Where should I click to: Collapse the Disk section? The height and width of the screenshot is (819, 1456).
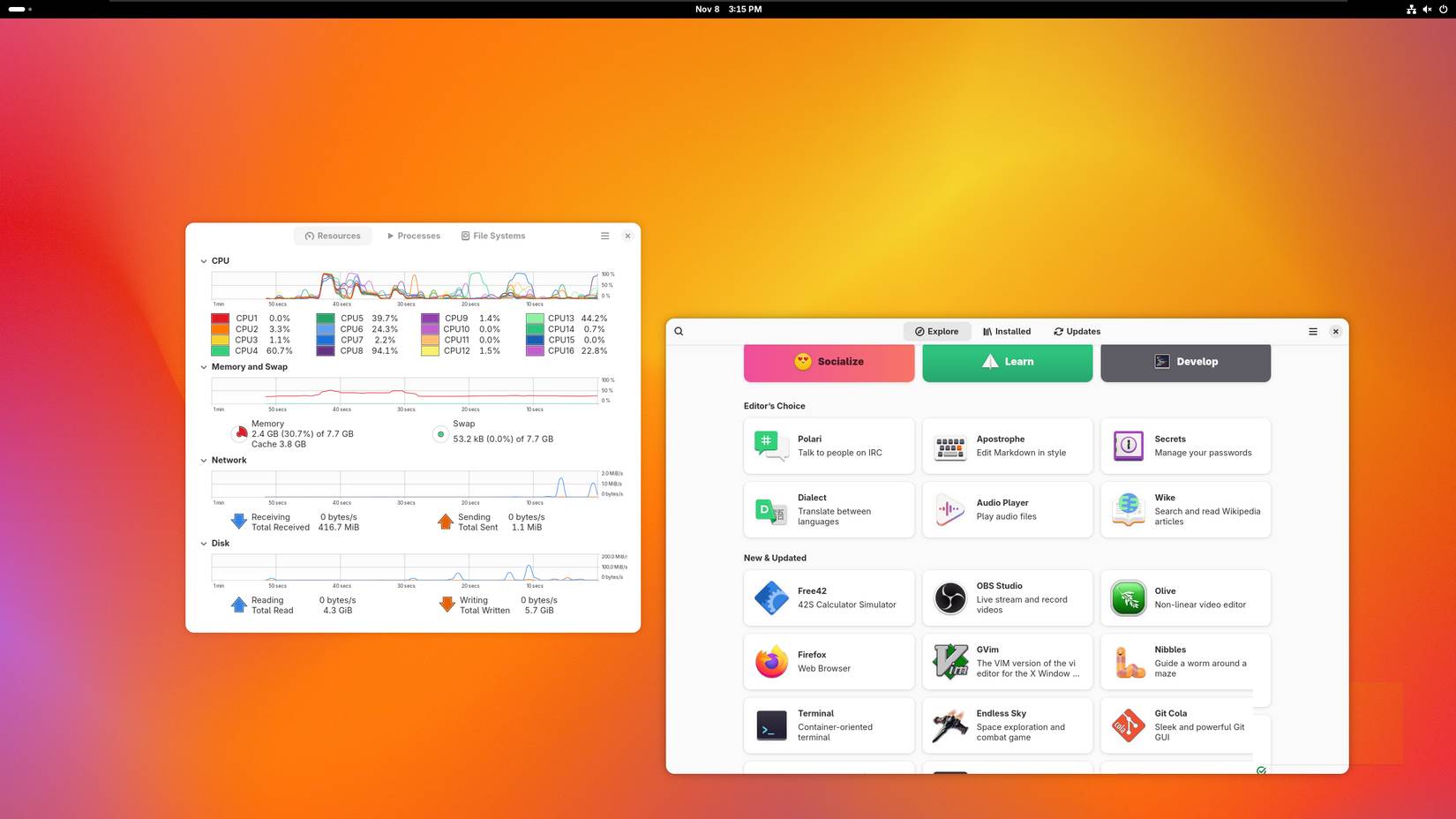pyautogui.click(x=204, y=544)
